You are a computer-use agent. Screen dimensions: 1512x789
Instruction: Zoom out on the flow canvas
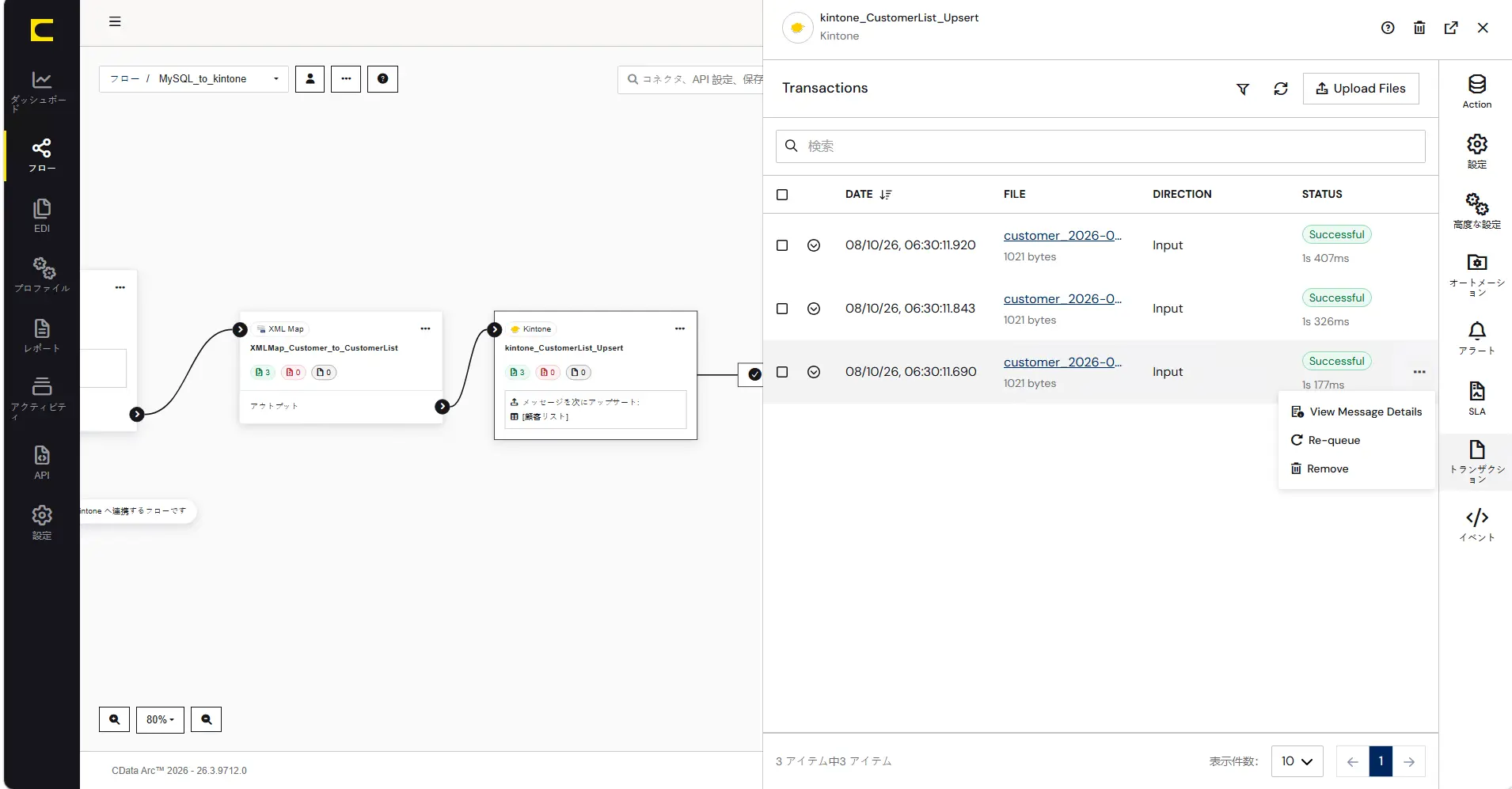click(x=206, y=719)
